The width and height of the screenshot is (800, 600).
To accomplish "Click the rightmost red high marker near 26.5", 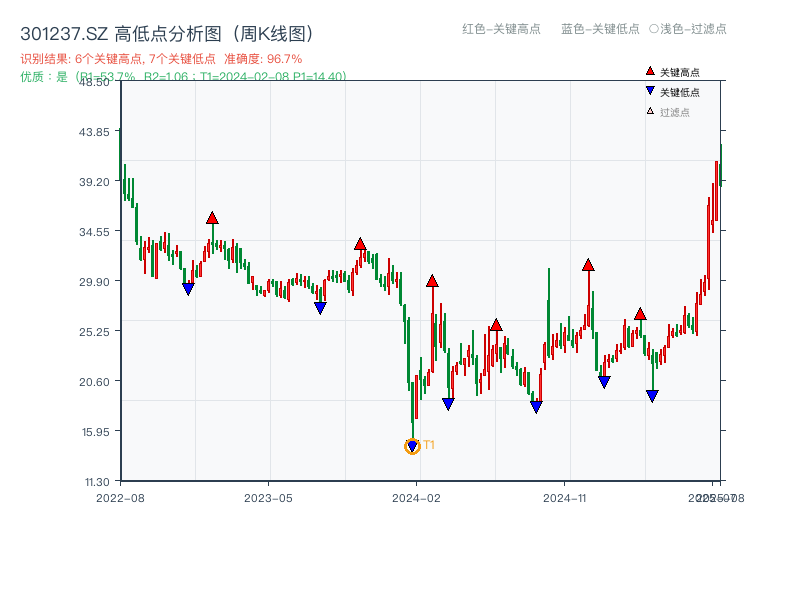I will (640, 314).
